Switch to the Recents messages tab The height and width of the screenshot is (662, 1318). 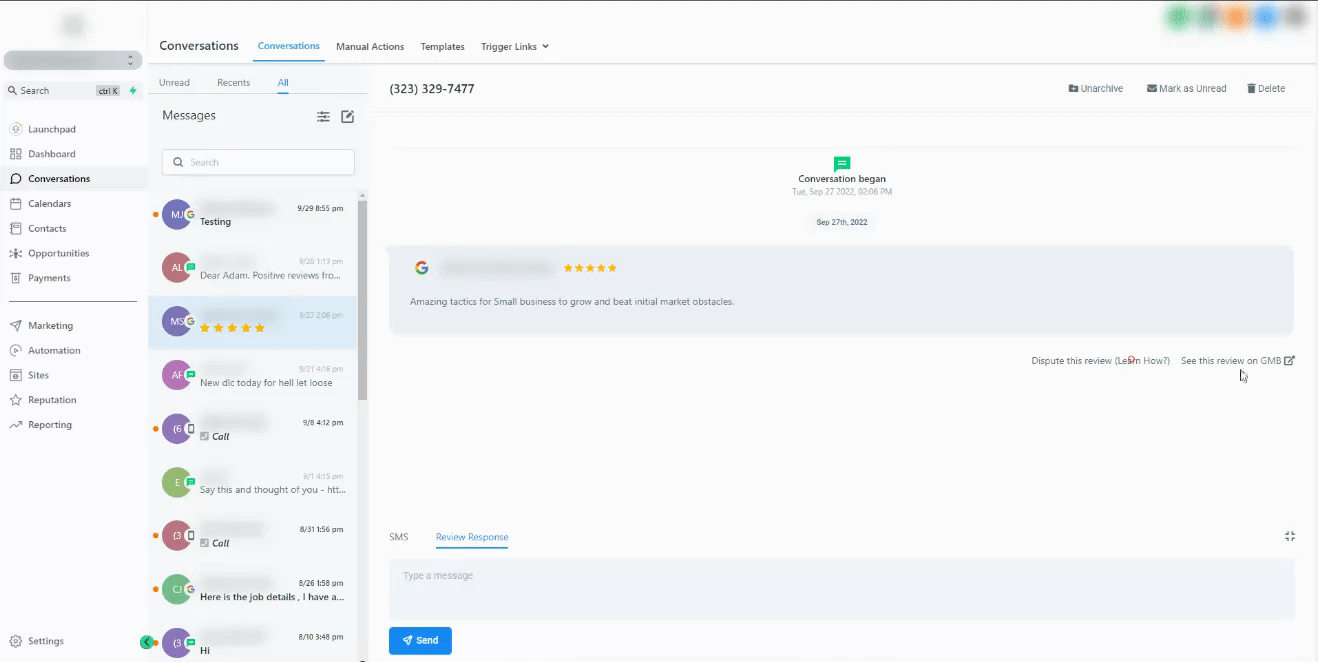[233, 83]
